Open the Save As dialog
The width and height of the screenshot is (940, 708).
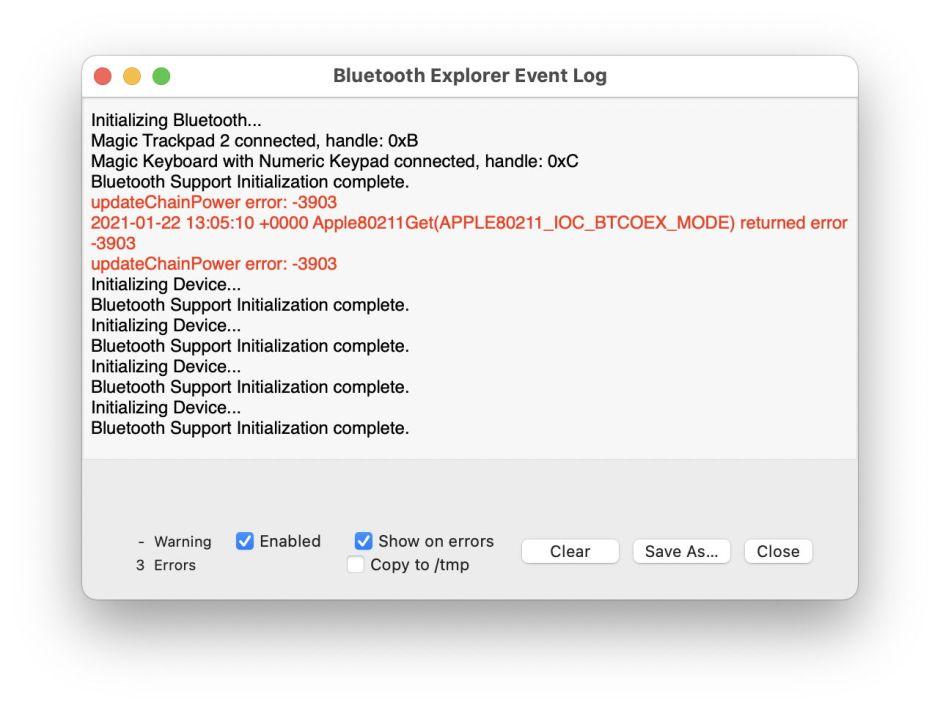coord(681,551)
